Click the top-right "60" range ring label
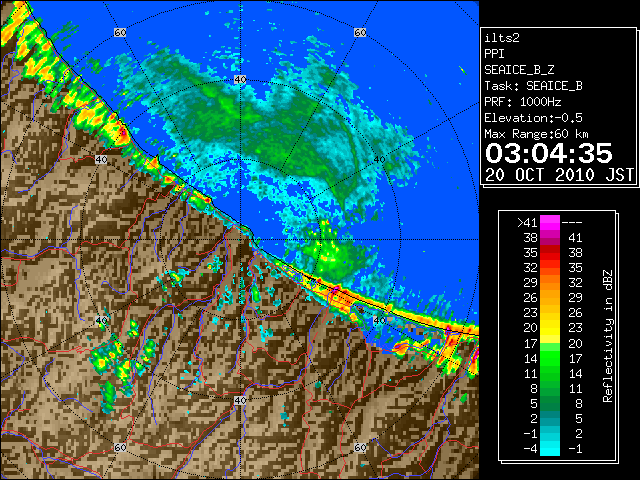The height and width of the screenshot is (480, 640). 360,32
